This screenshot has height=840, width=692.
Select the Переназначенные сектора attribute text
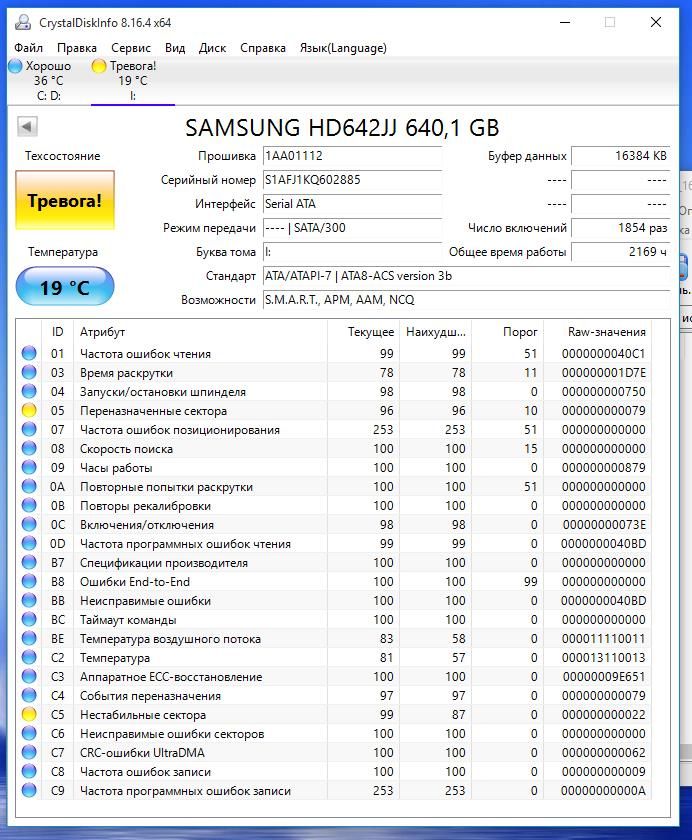pos(153,411)
